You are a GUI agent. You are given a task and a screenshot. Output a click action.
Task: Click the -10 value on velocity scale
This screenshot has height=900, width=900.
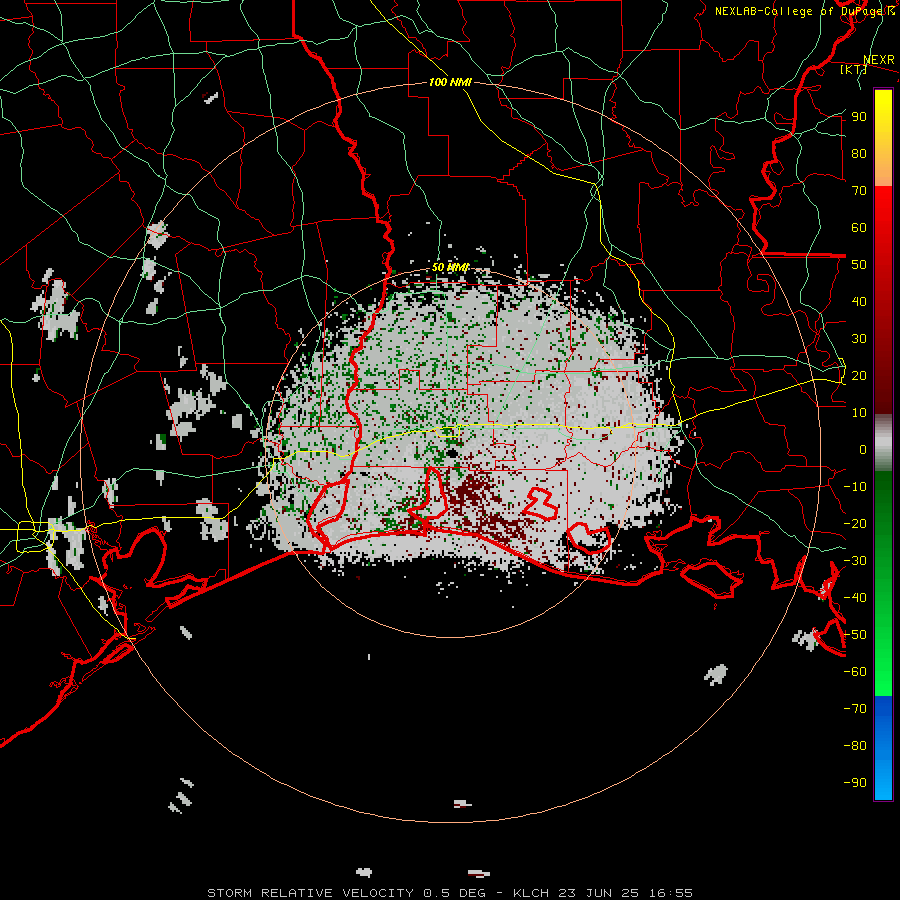855,487
